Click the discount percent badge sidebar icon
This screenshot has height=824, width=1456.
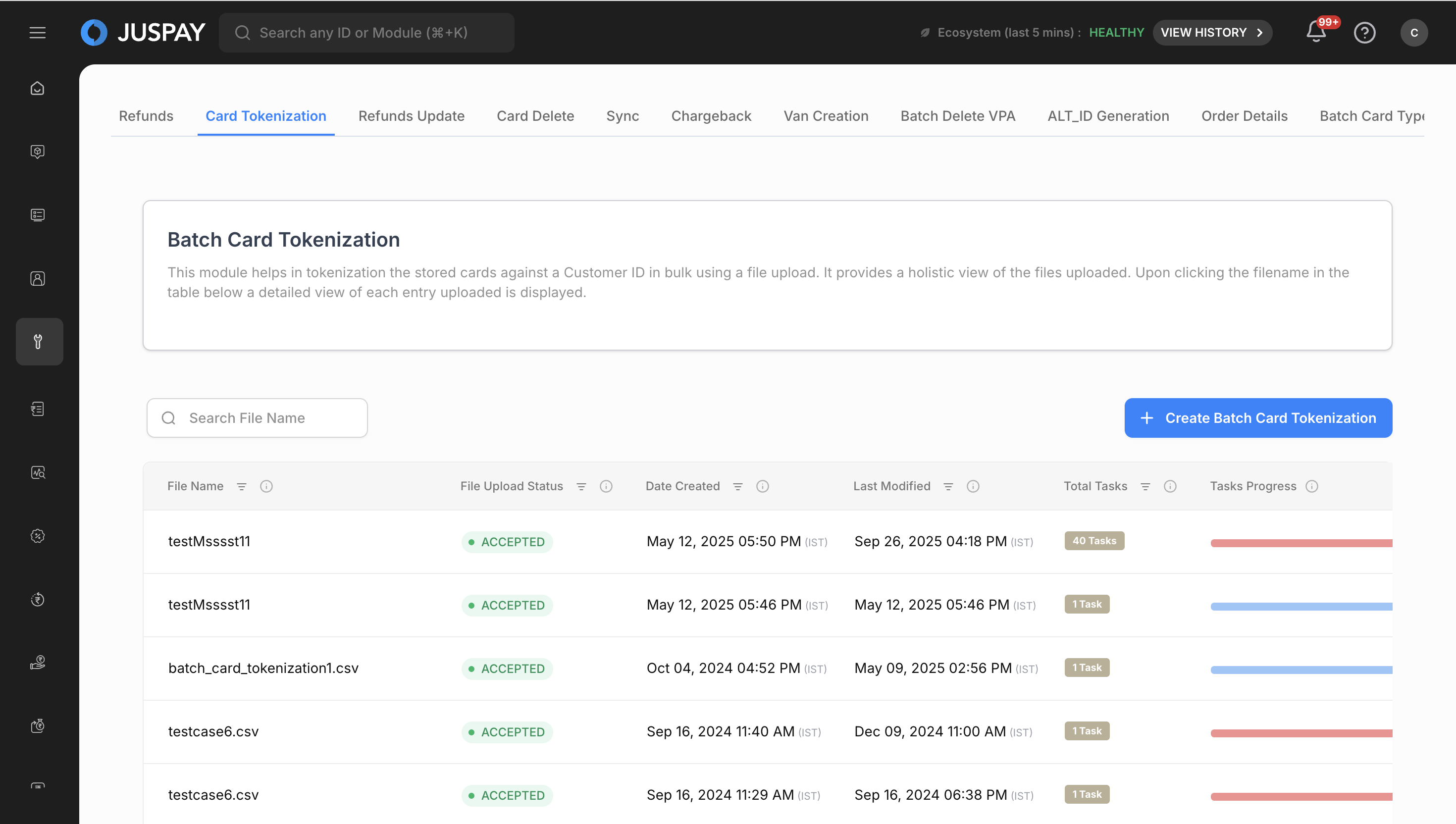click(x=37, y=536)
